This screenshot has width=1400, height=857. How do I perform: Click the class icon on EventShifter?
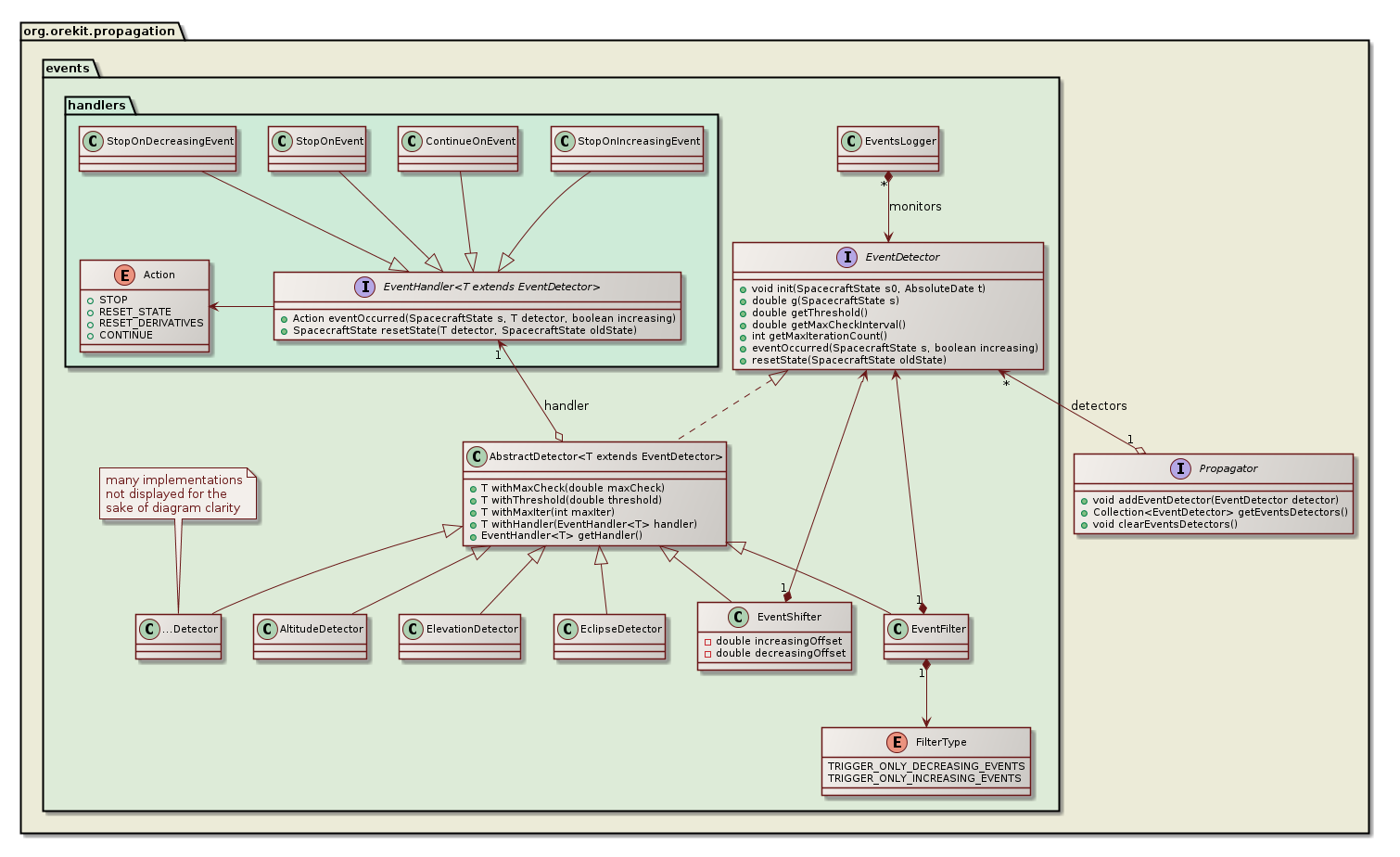738,616
